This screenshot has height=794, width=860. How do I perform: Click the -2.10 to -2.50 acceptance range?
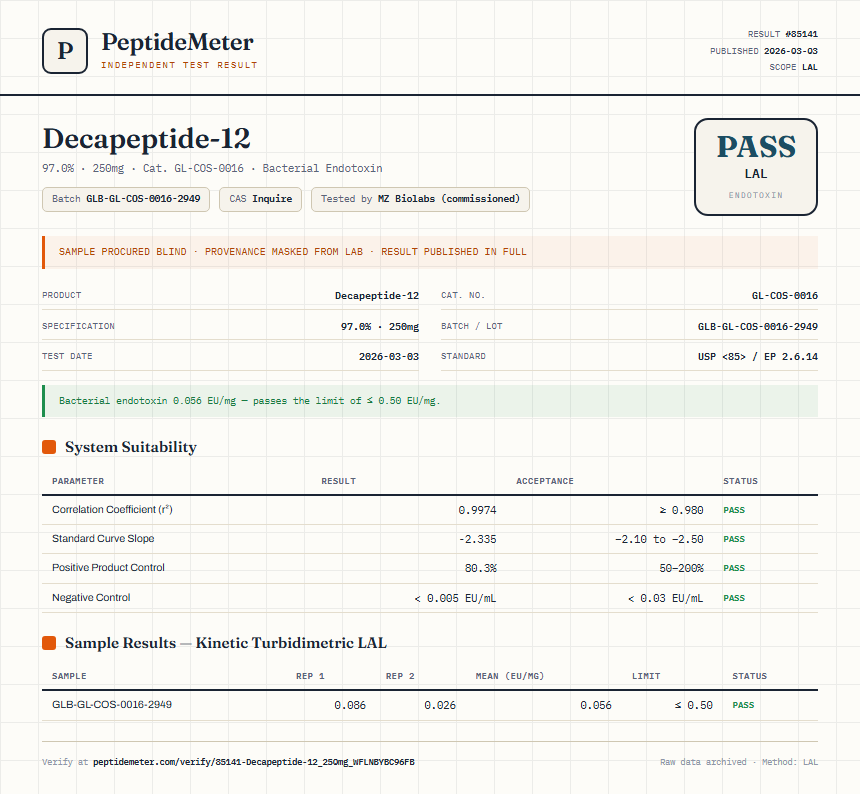(659, 539)
